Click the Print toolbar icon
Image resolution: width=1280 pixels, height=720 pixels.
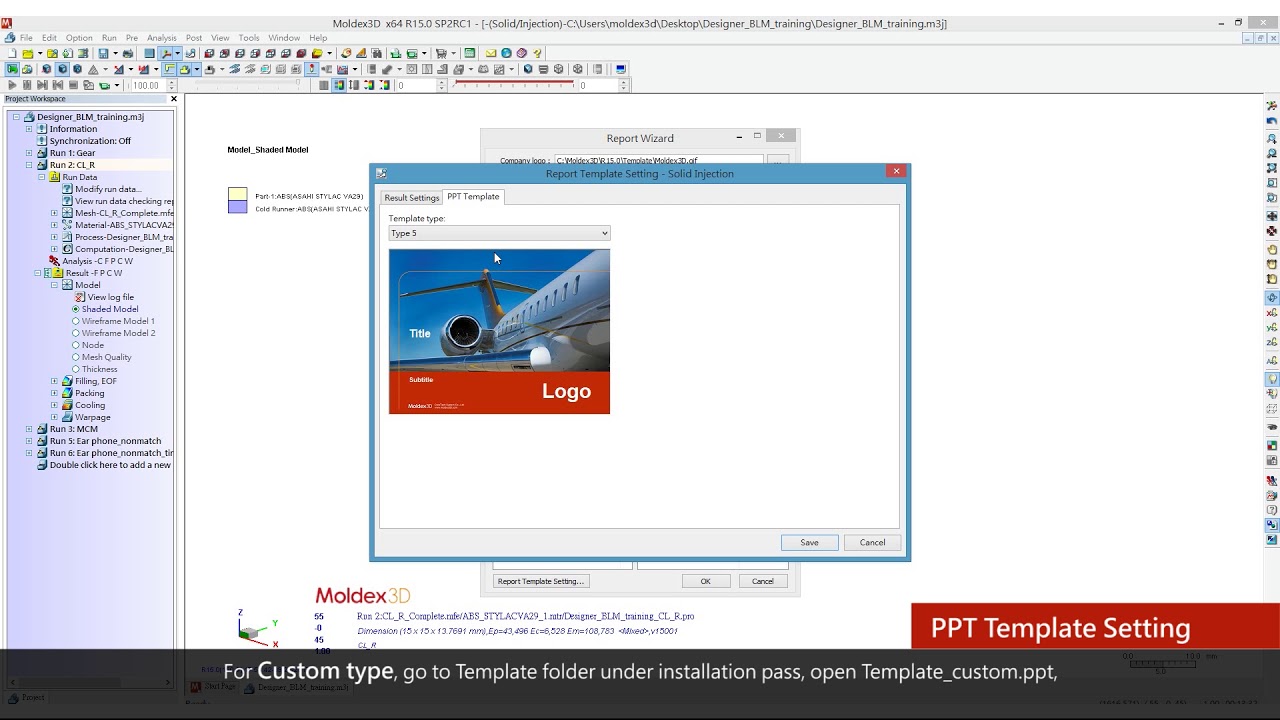coord(128,53)
